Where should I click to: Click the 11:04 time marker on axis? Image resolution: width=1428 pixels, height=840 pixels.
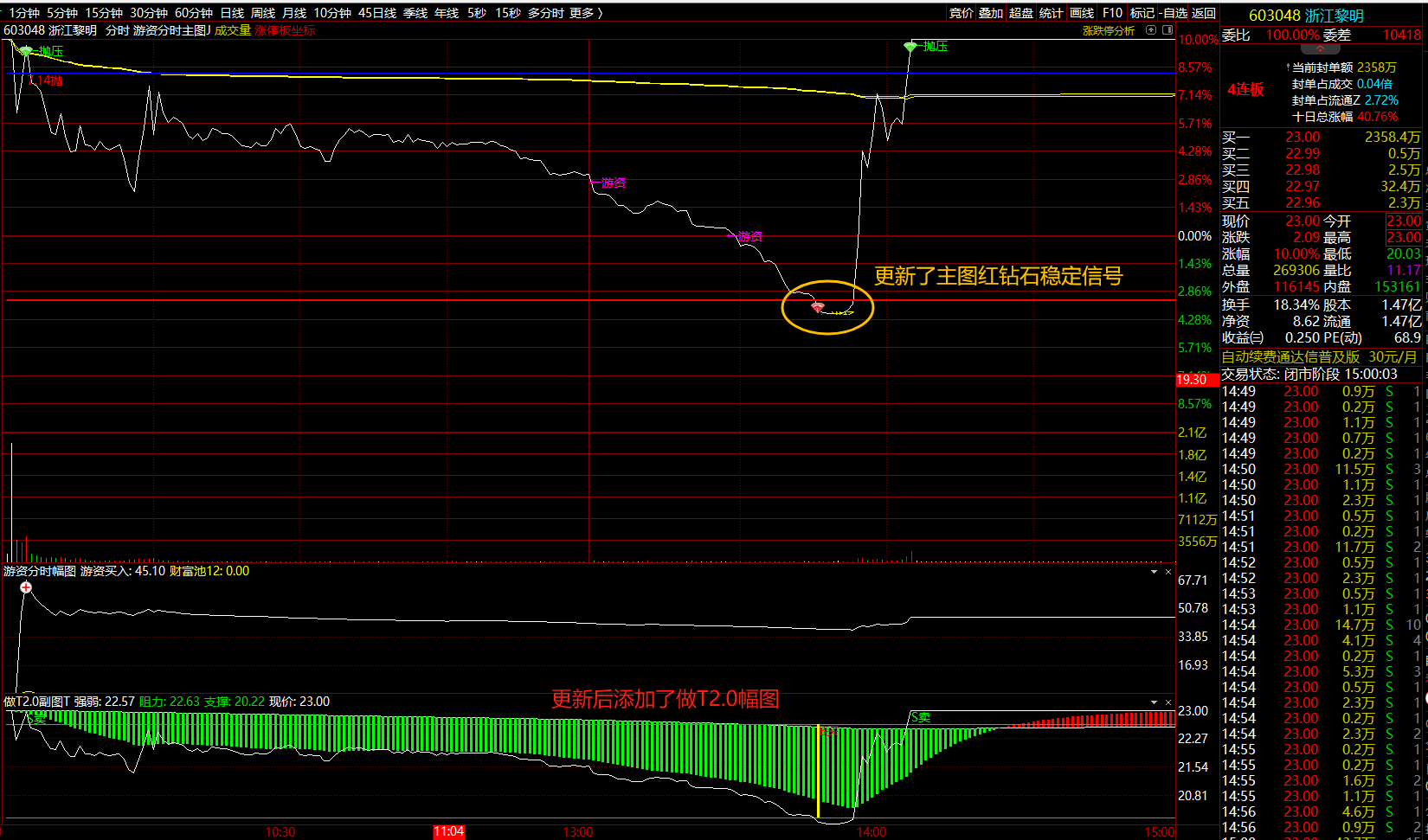[x=448, y=831]
